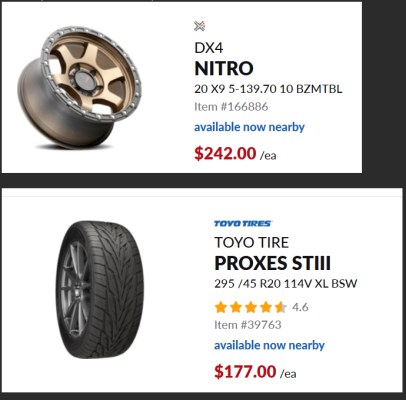
Task: Click wheel's available now nearby link
Action: click(x=249, y=127)
